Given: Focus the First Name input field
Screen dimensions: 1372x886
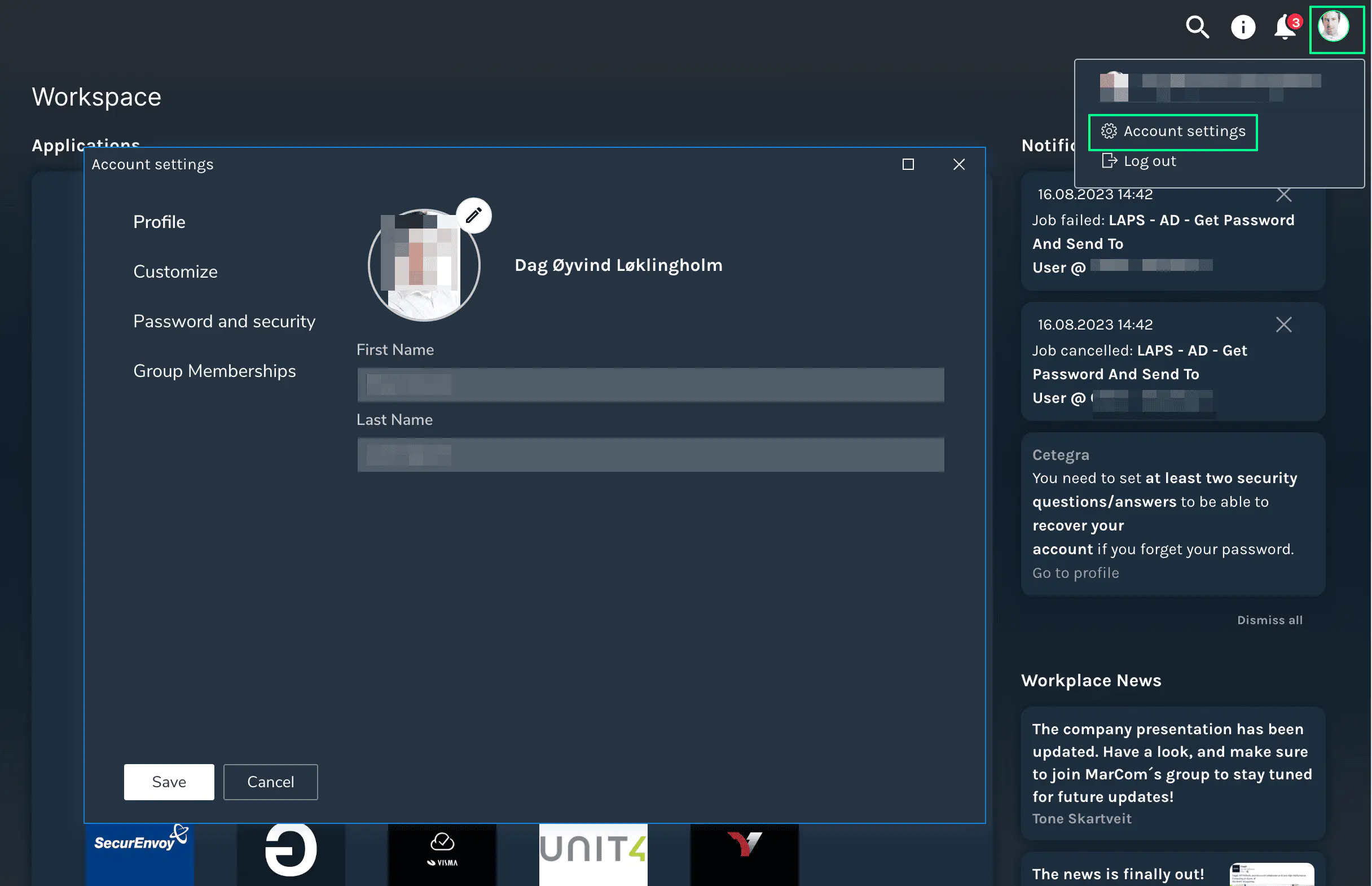Looking at the screenshot, I should [650, 385].
